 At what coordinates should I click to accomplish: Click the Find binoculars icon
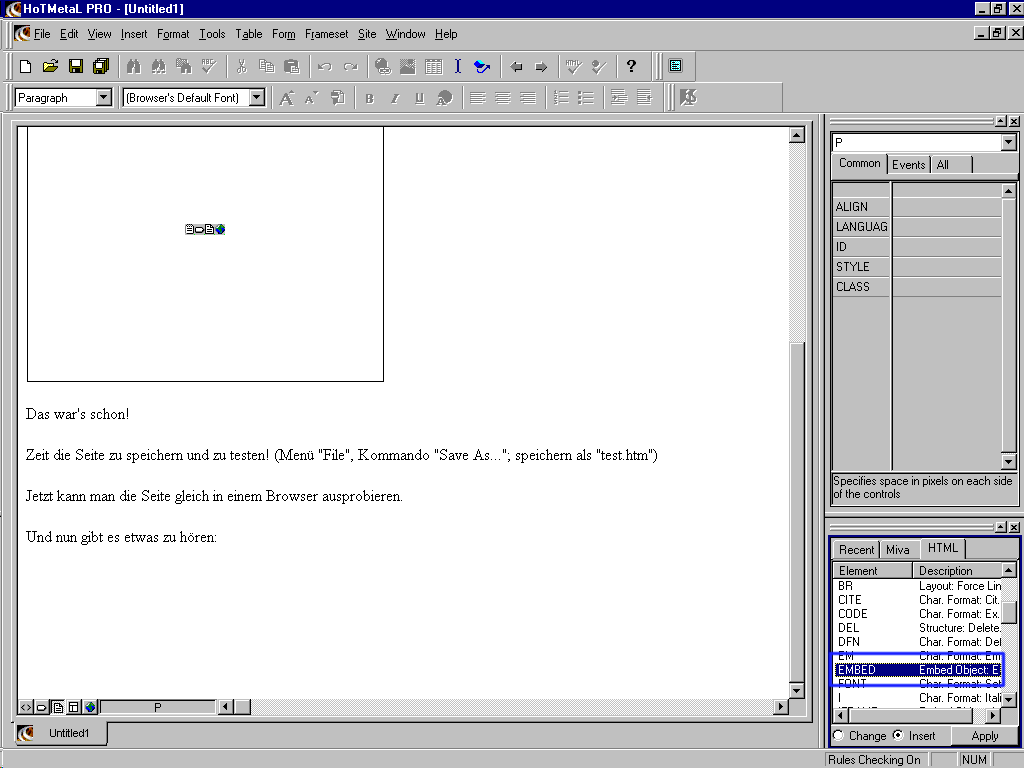coord(133,67)
